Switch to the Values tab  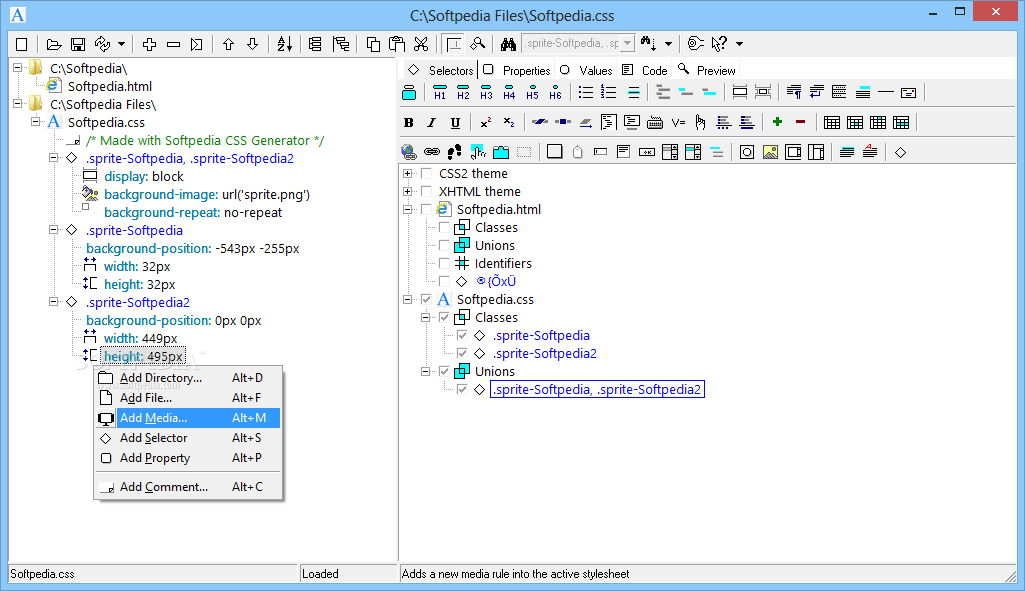click(x=586, y=70)
